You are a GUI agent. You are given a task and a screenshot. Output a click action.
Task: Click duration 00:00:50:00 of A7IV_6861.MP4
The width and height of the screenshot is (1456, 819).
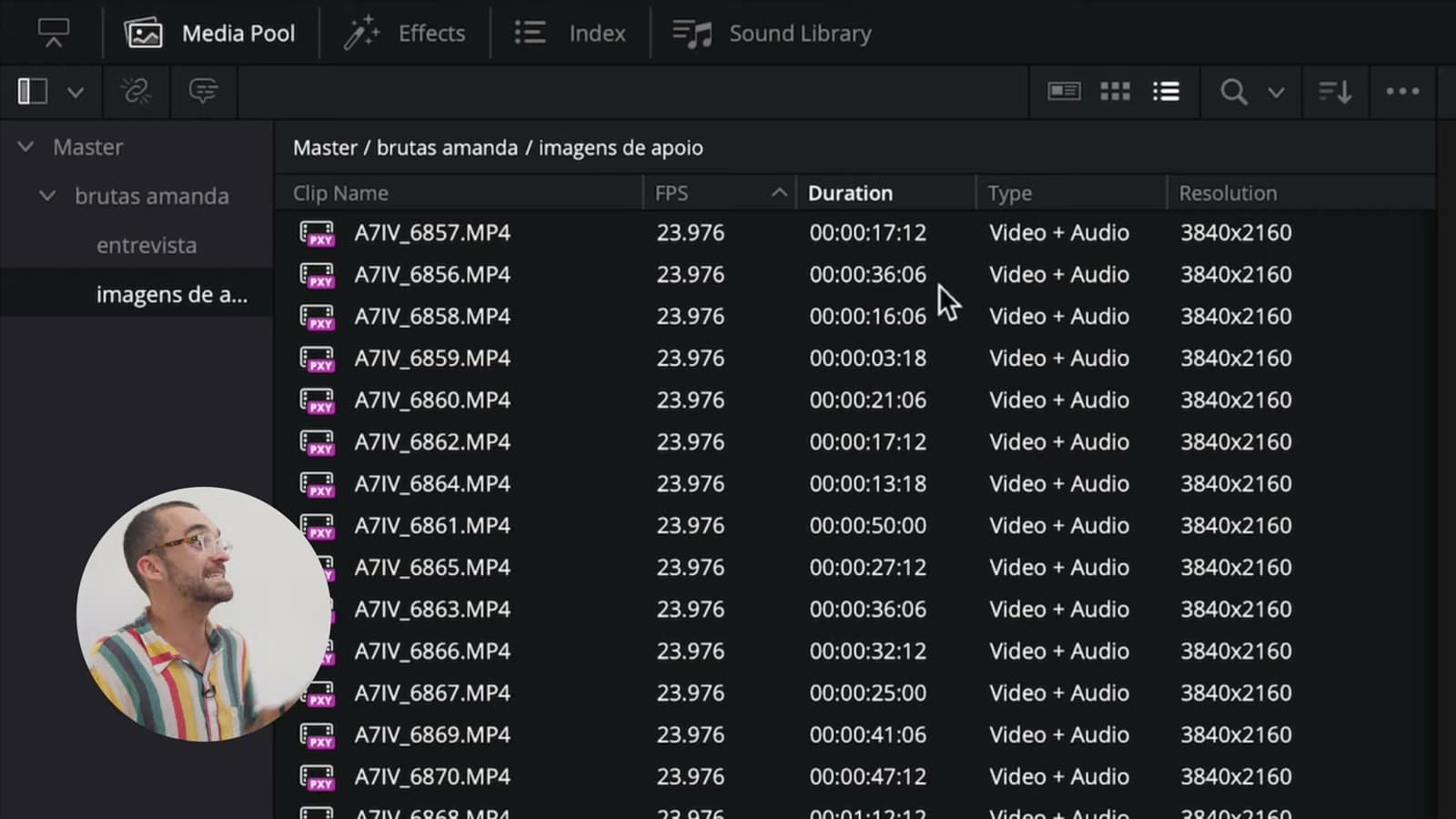(868, 526)
